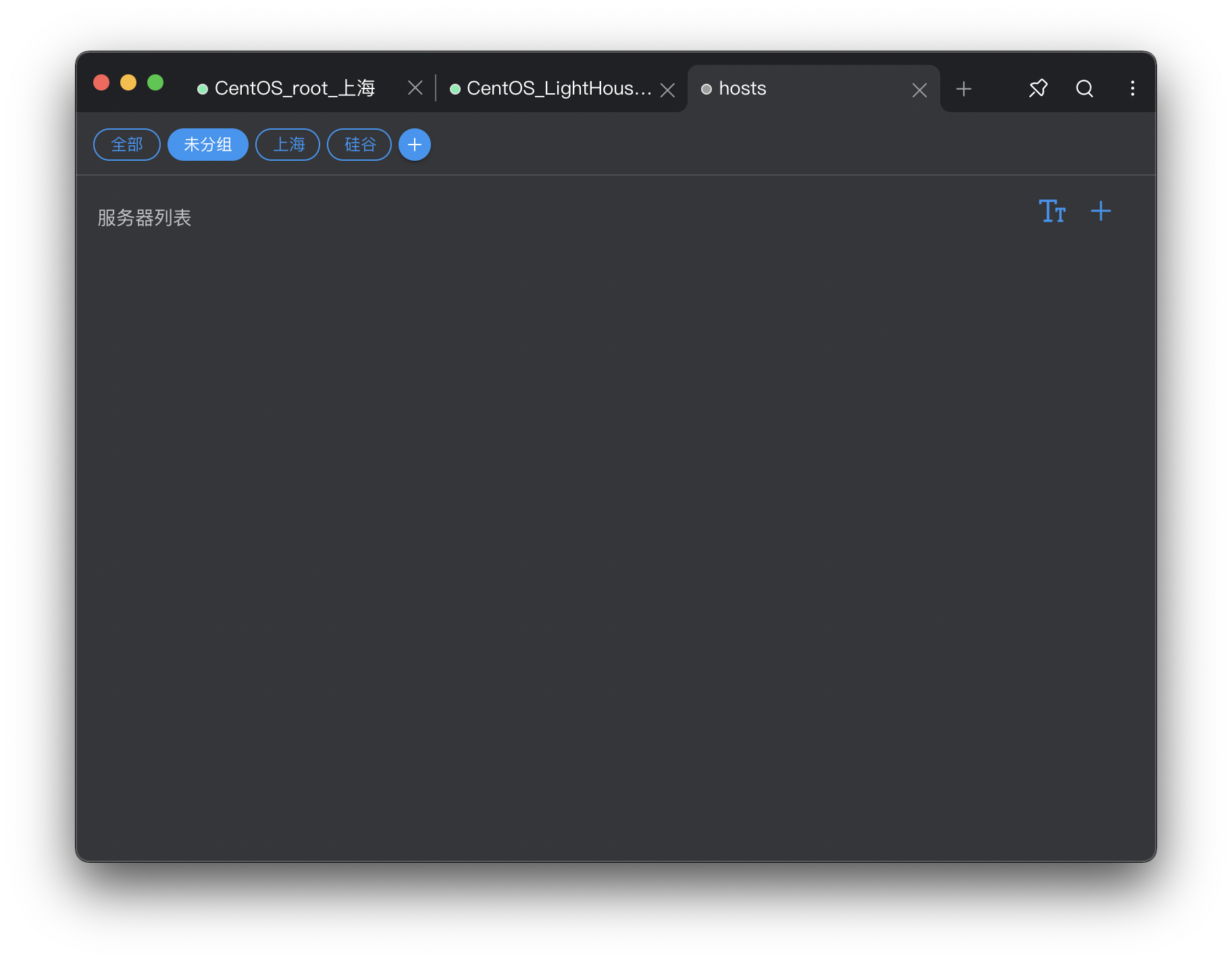Click the 服务器列表 heading
The height and width of the screenshot is (962, 1232).
(145, 218)
